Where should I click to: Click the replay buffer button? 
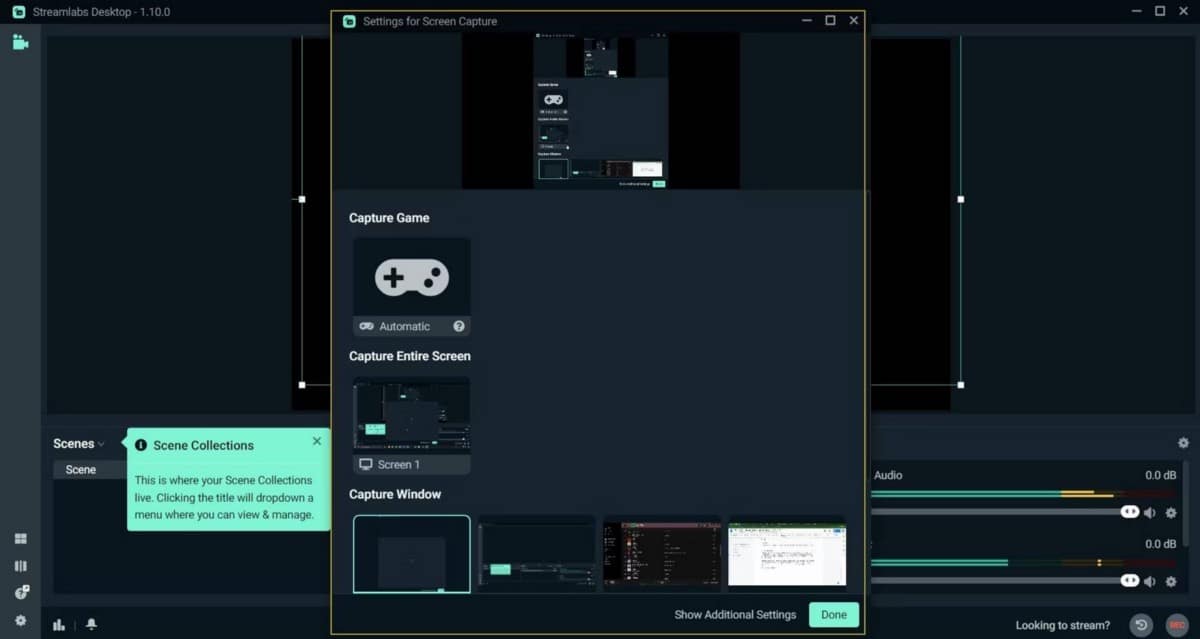(1141, 625)
